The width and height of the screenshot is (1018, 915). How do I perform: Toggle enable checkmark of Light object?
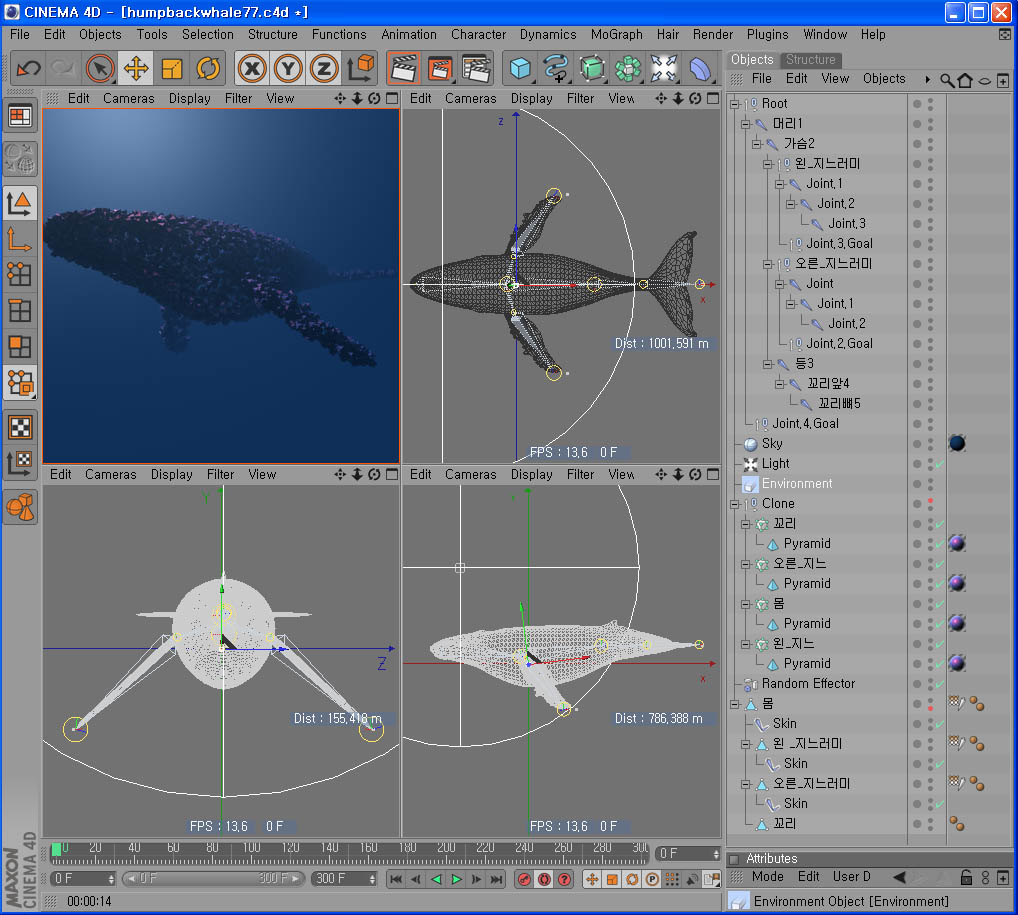click(939, 464)
